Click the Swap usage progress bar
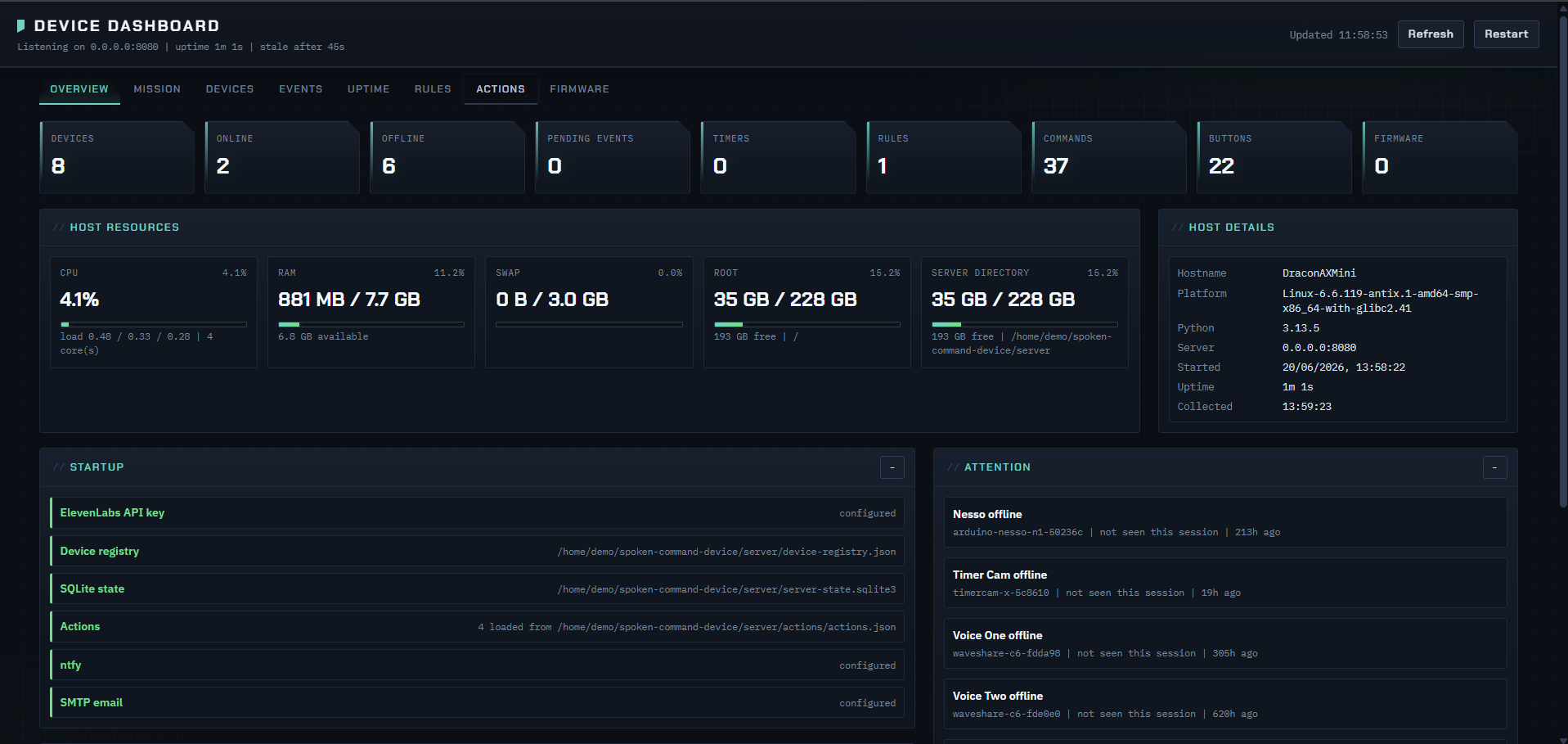The width and height of the screenshot is (1568, 744). click(589, 324)
